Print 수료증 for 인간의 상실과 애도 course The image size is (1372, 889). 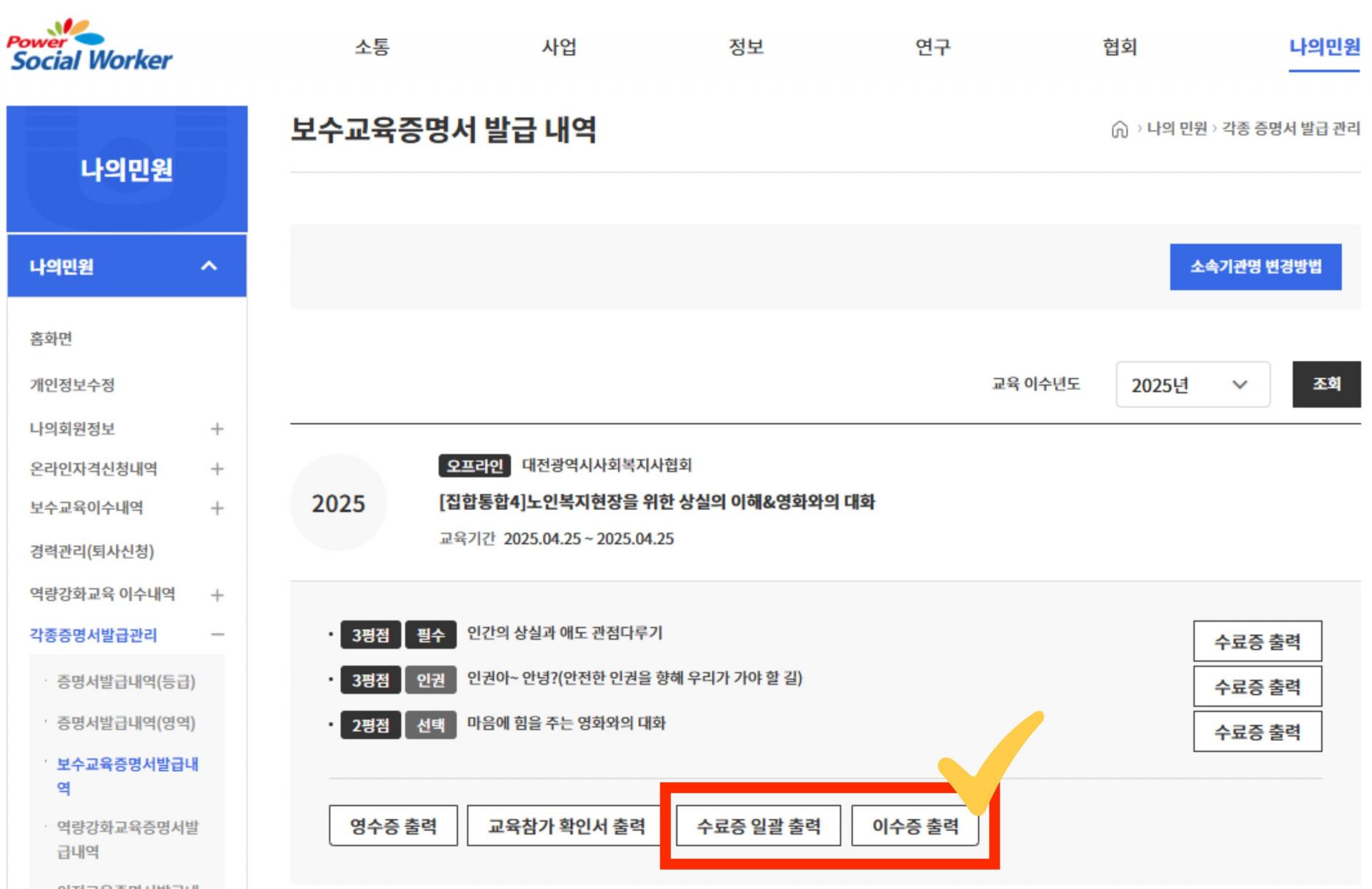pos(1256,641)
